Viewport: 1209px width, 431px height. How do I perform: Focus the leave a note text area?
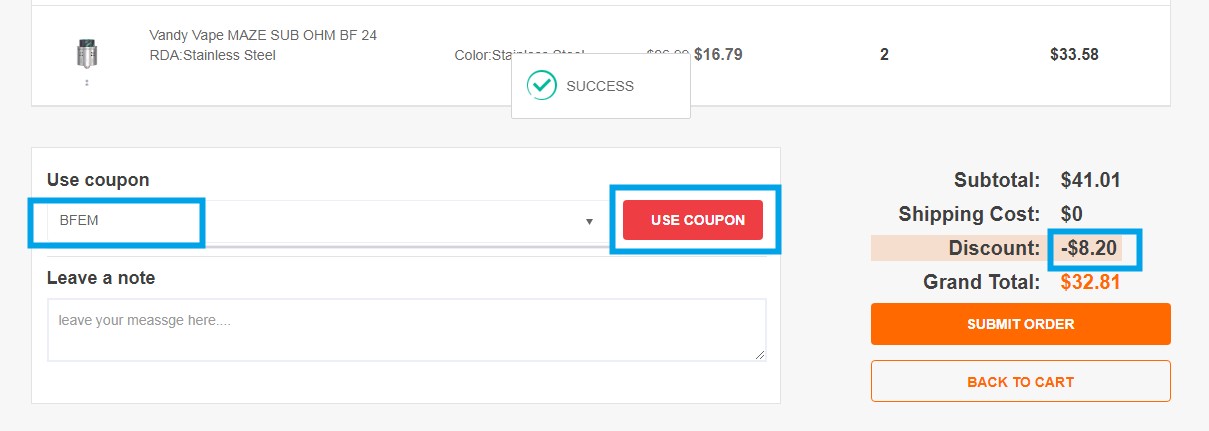point(407,330)
